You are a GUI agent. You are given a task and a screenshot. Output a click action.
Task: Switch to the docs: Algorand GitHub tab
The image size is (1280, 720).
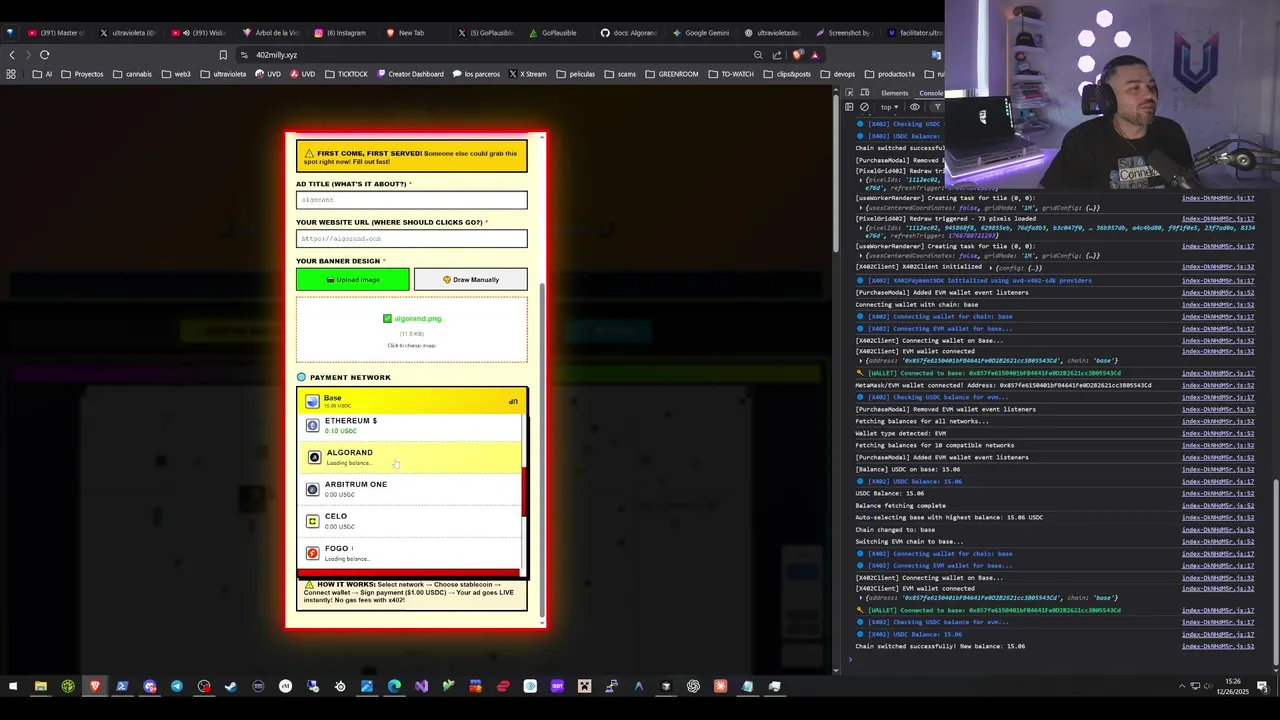630,33
